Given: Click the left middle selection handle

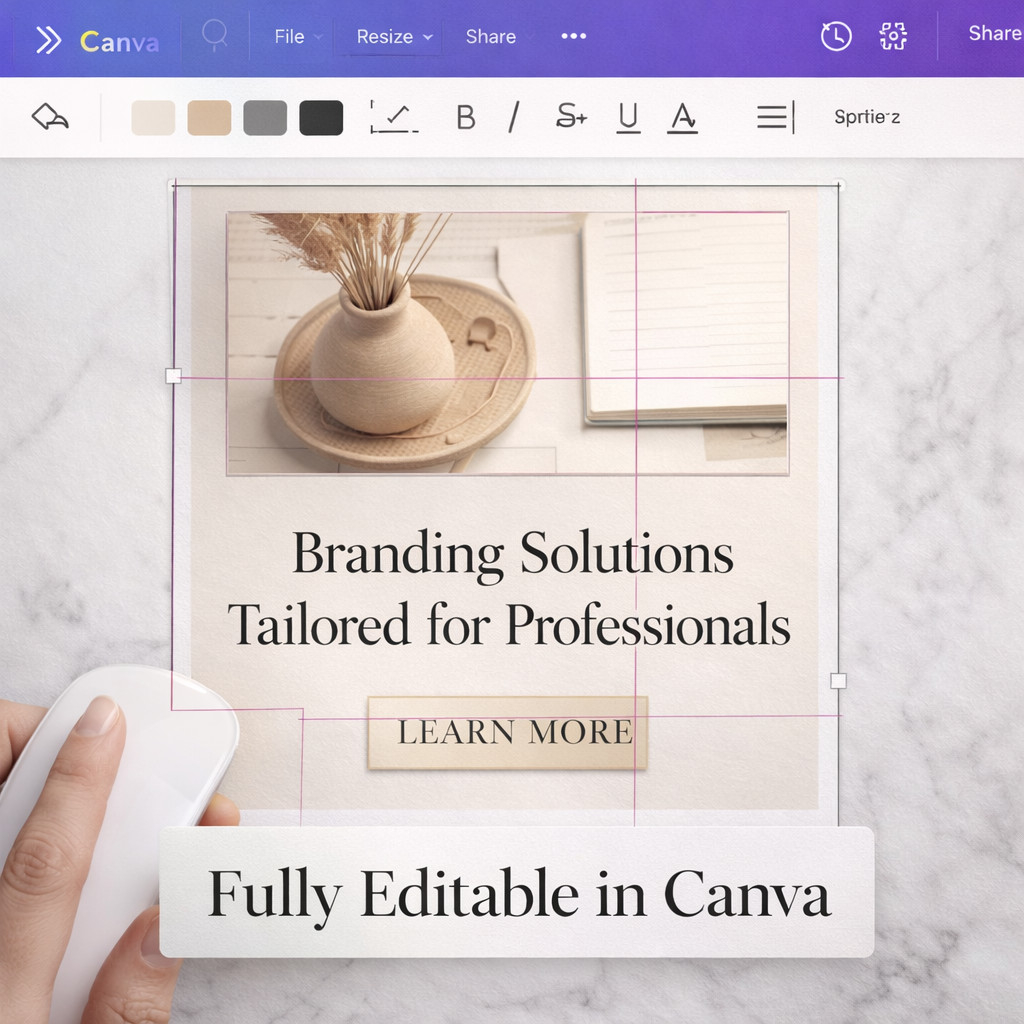Looking at the screenshot, I should tap(173, 376).
